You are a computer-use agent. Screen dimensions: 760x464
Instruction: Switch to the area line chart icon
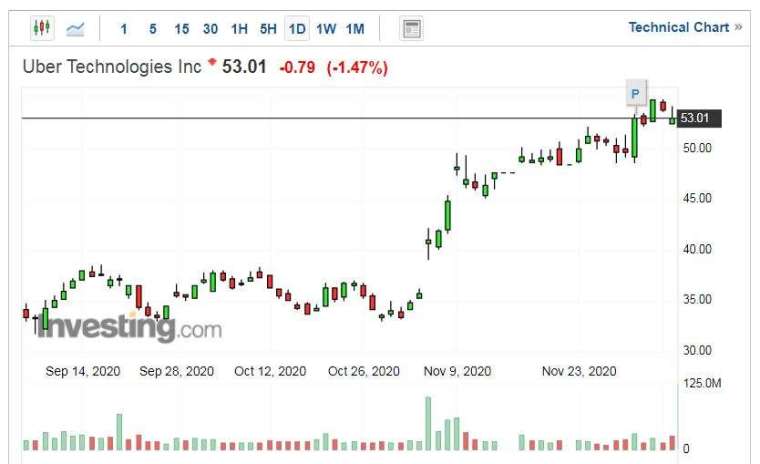click(75, 29)
